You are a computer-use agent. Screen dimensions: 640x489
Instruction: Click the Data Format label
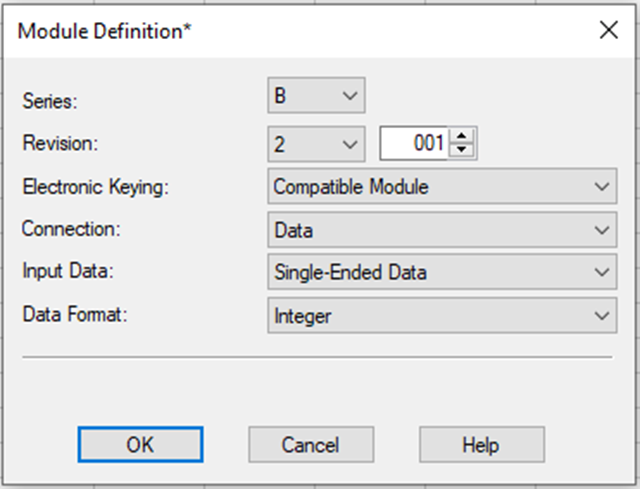click(75, 314)
